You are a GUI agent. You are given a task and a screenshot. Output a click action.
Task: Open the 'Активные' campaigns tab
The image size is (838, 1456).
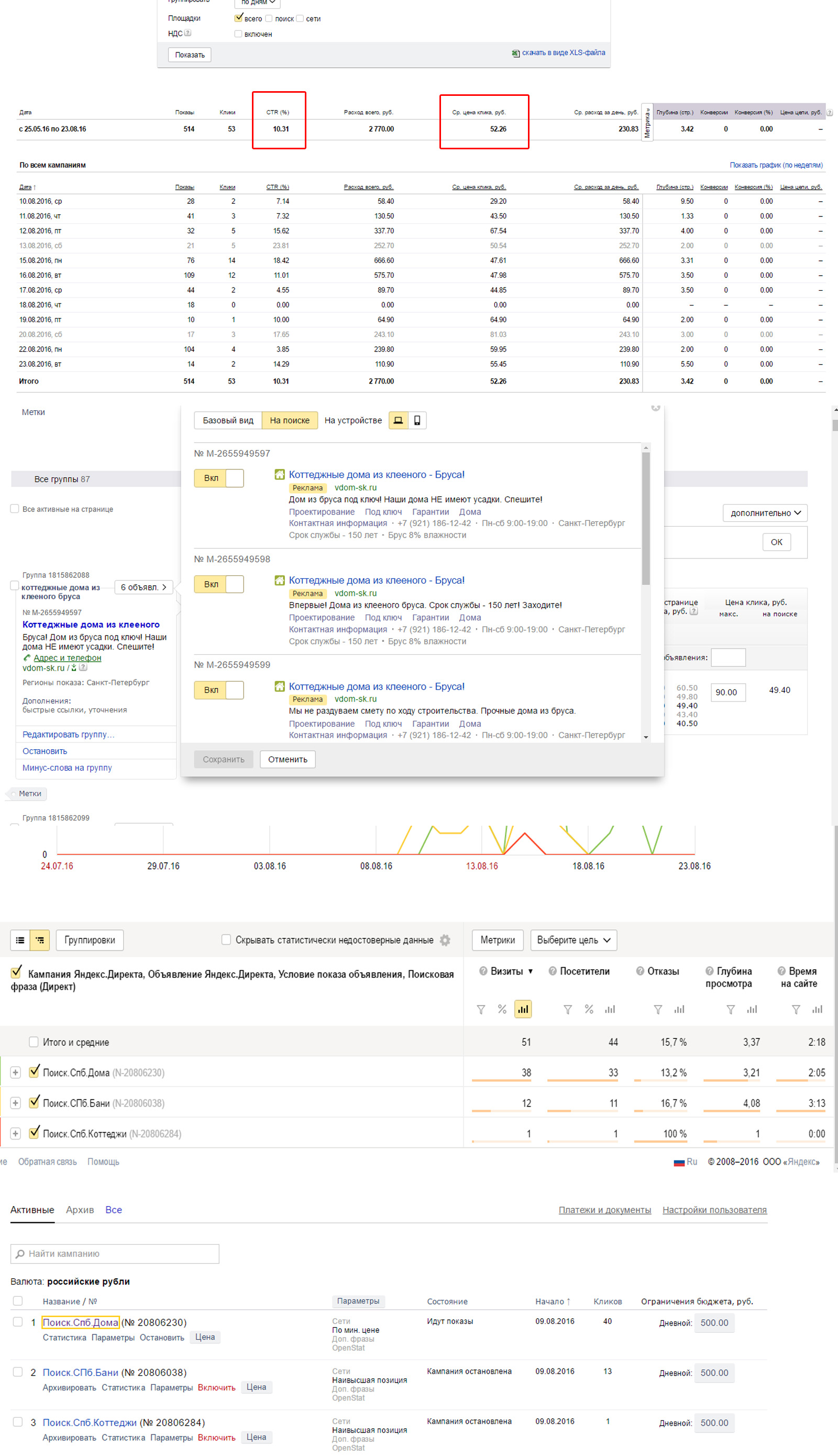point(32,1210)
